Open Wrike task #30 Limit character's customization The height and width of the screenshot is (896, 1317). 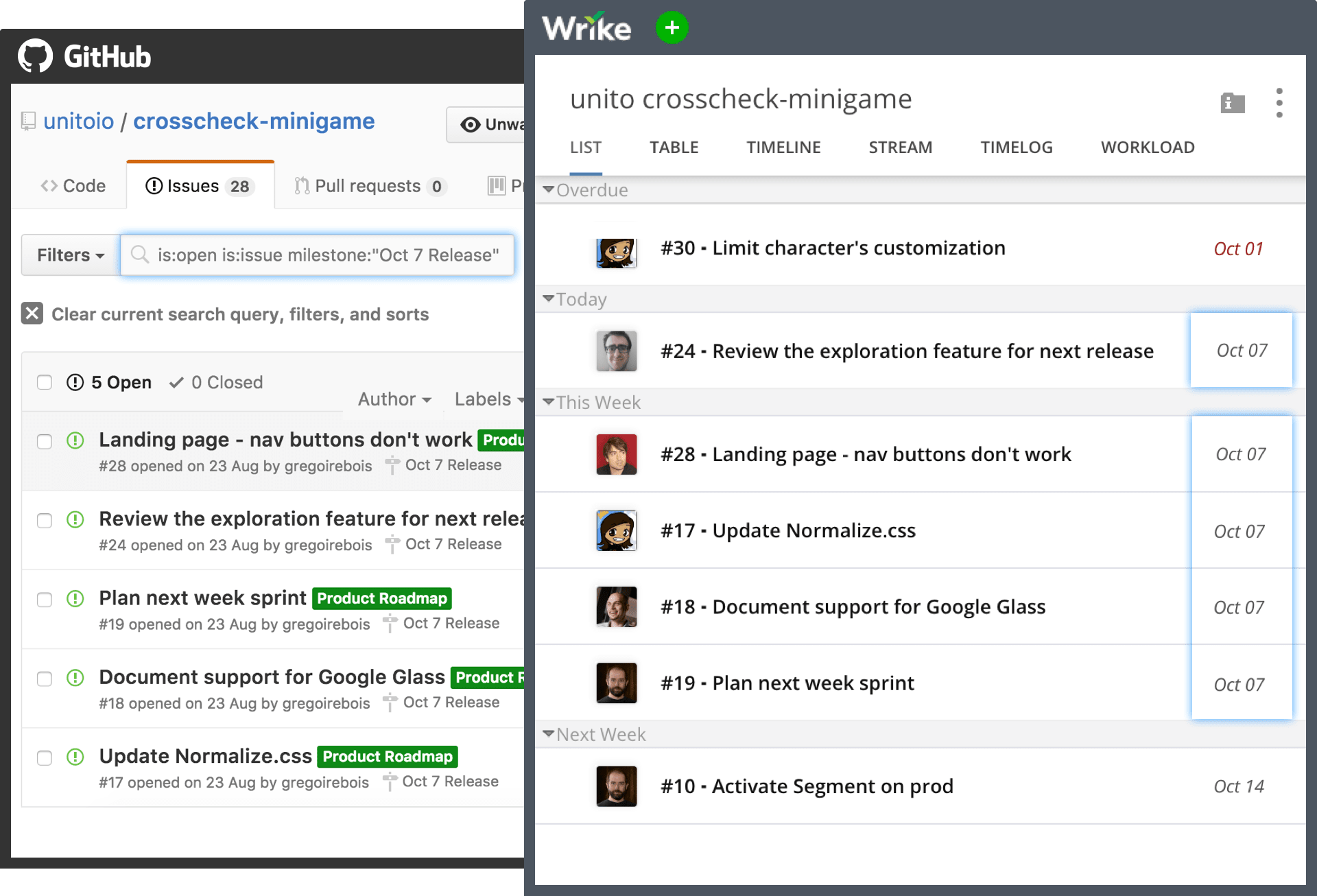pyautogui.click(x=833, y=248)
